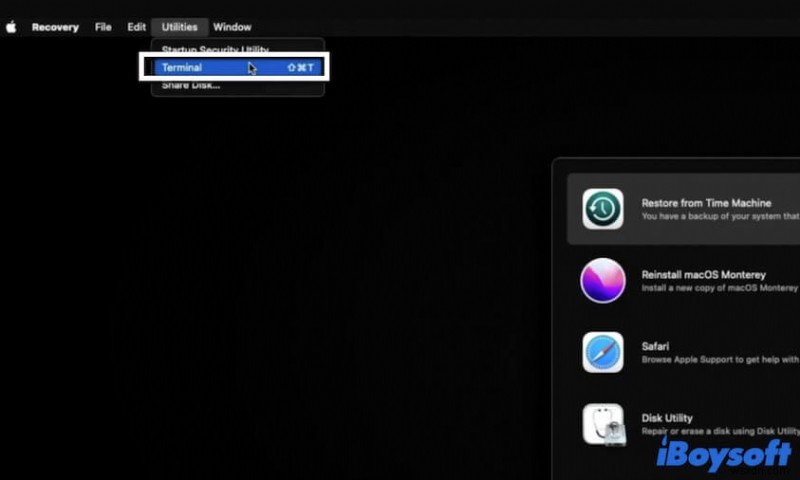800x480 pixels.
Task: Click the Safari compass icon
Action: tap(603, 352)
